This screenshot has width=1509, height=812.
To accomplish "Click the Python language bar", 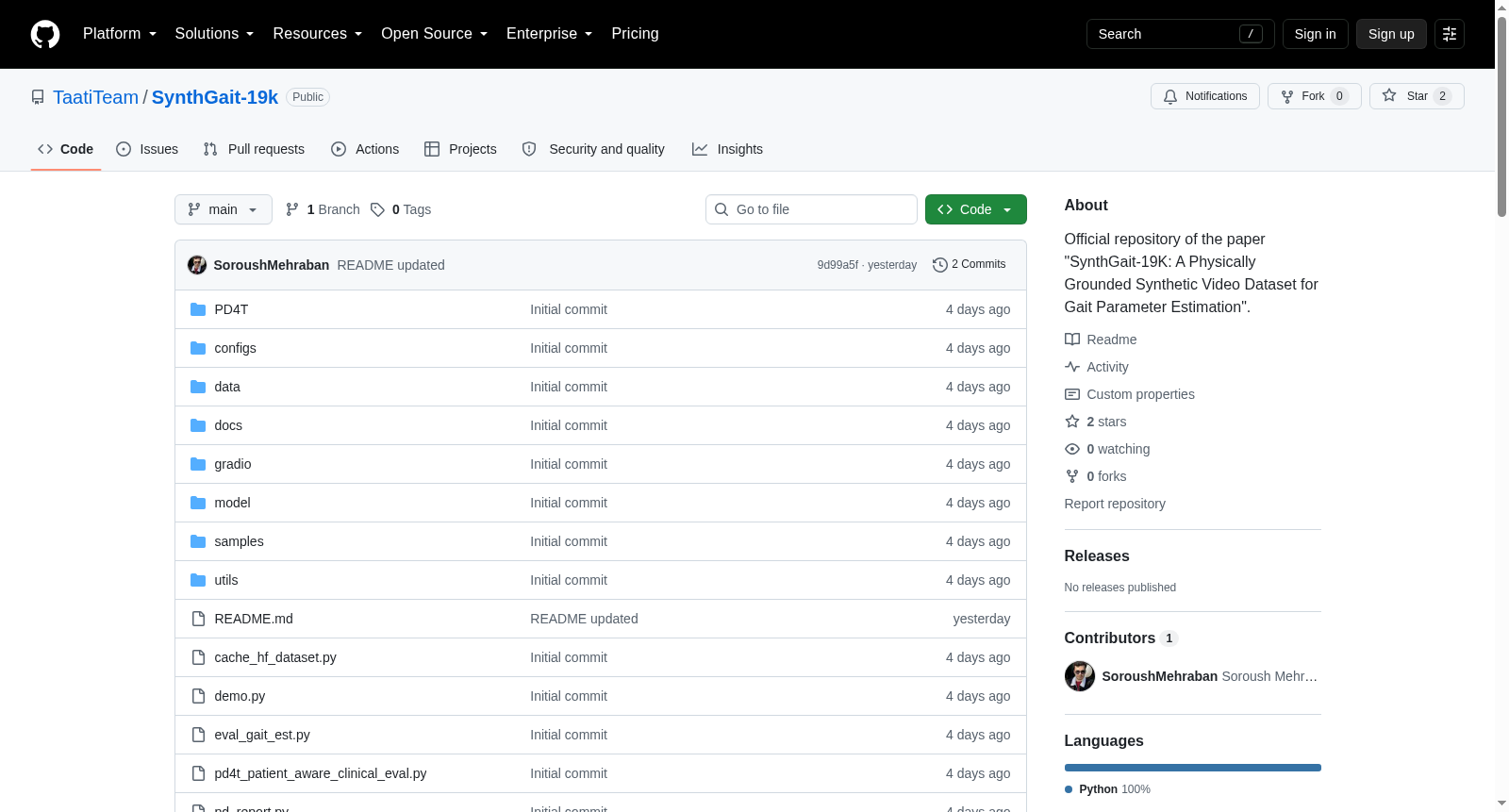I will [1193, 768].
